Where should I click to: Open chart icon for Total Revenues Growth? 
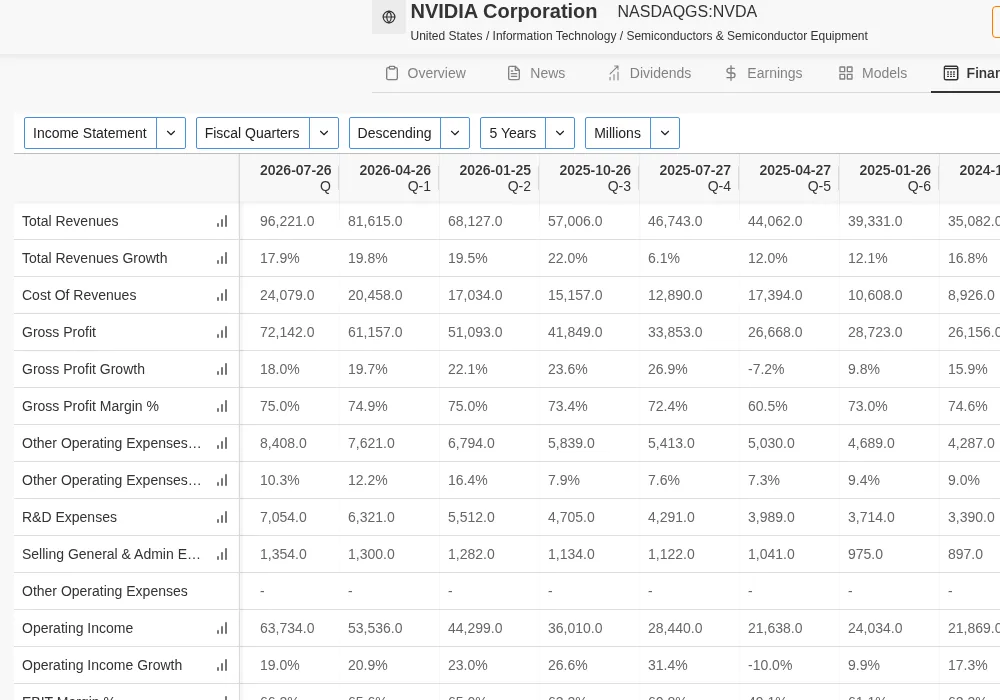click(222, 258)
